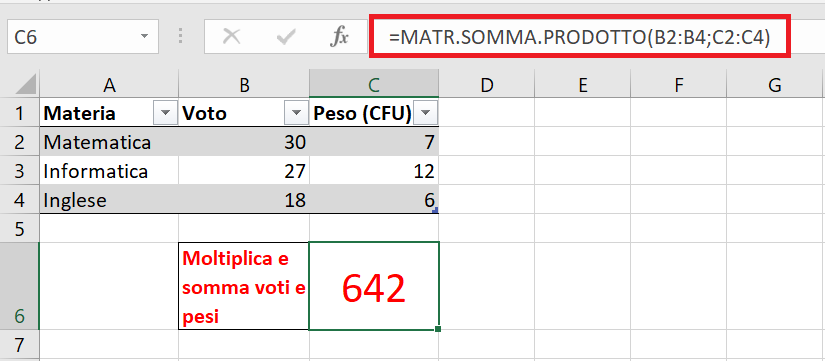Click the Name Box showing C6
This screenshot has width=825, height=361.
[83, 37]
